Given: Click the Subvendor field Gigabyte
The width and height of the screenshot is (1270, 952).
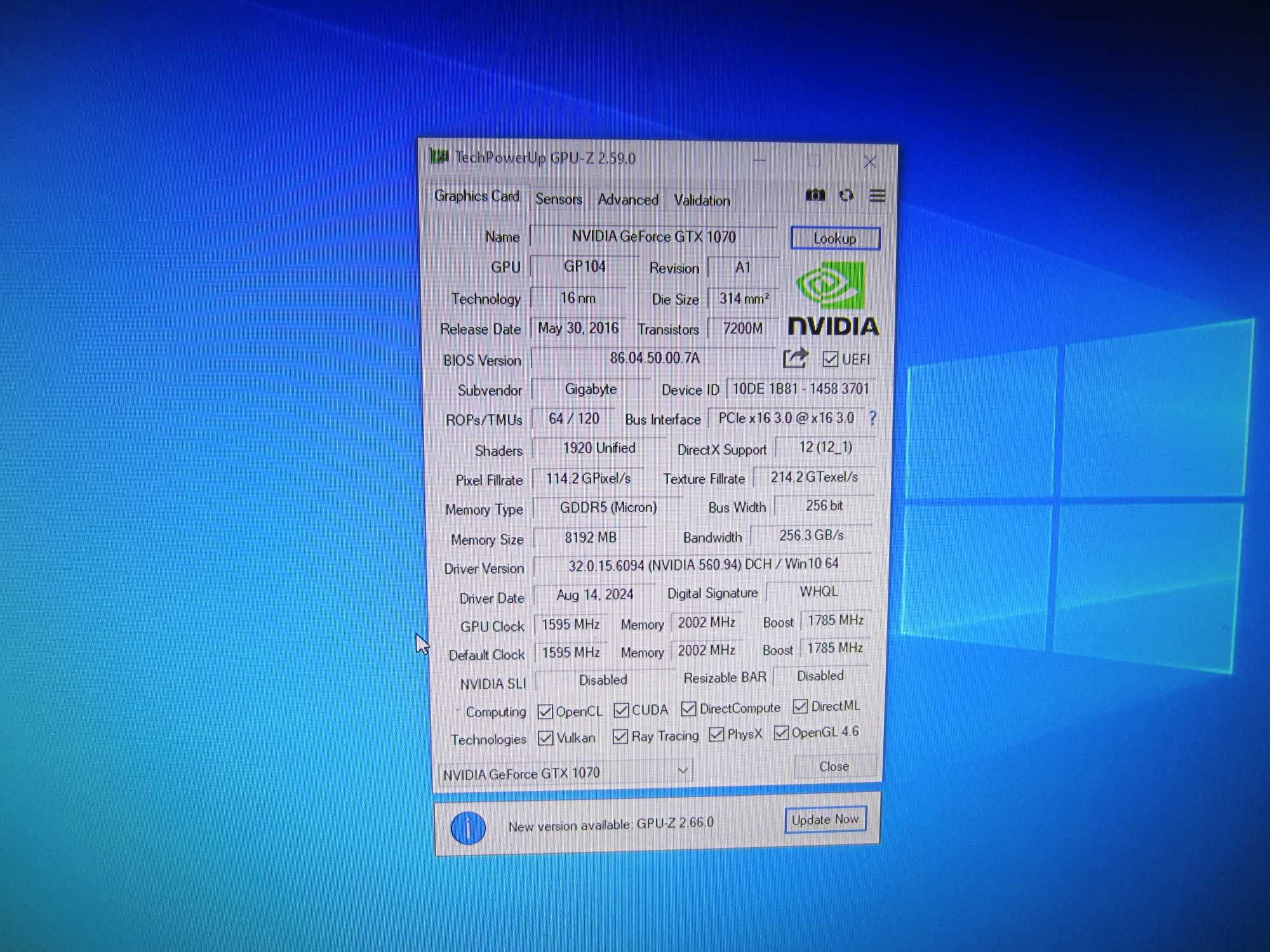Looking at the screenshot, I should click(x=591, y=389).
